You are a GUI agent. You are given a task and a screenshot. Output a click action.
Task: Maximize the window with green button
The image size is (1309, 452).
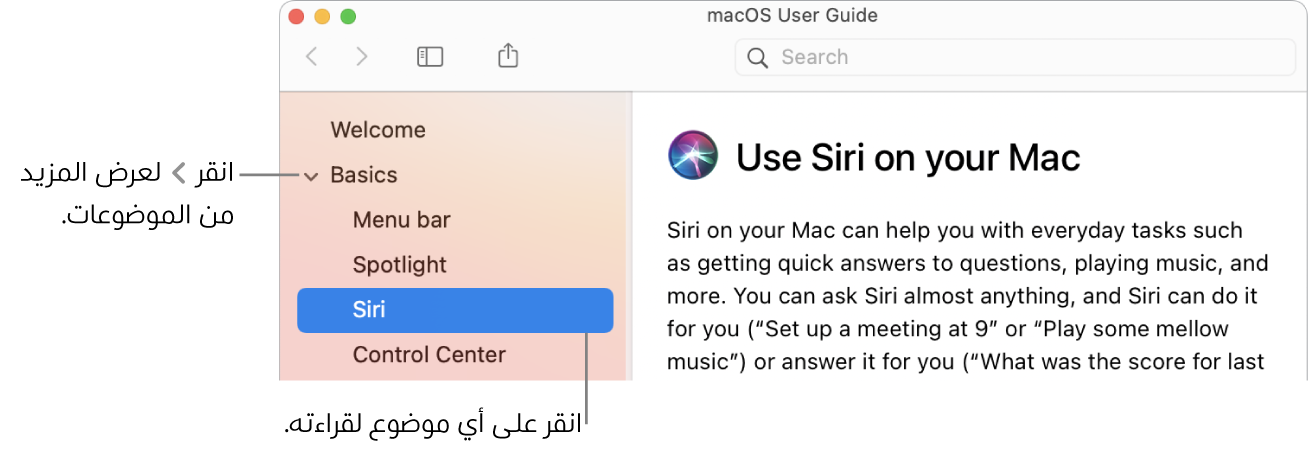(348, 16)
